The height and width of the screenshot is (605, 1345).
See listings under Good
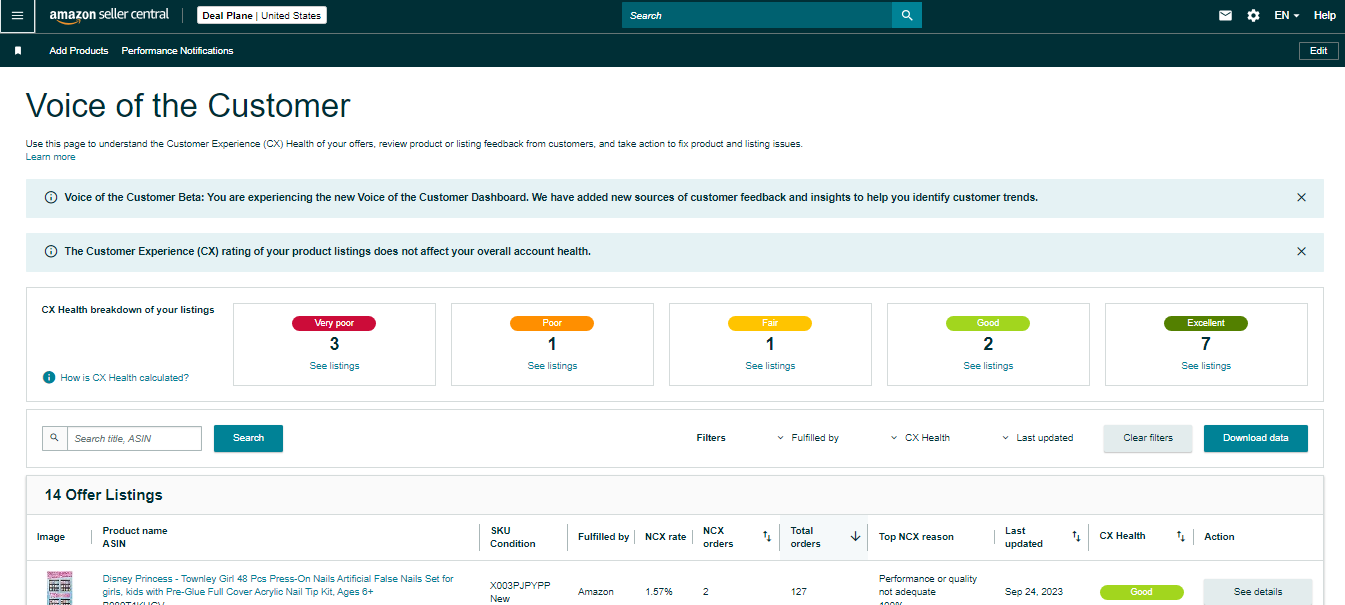point(988,366)
